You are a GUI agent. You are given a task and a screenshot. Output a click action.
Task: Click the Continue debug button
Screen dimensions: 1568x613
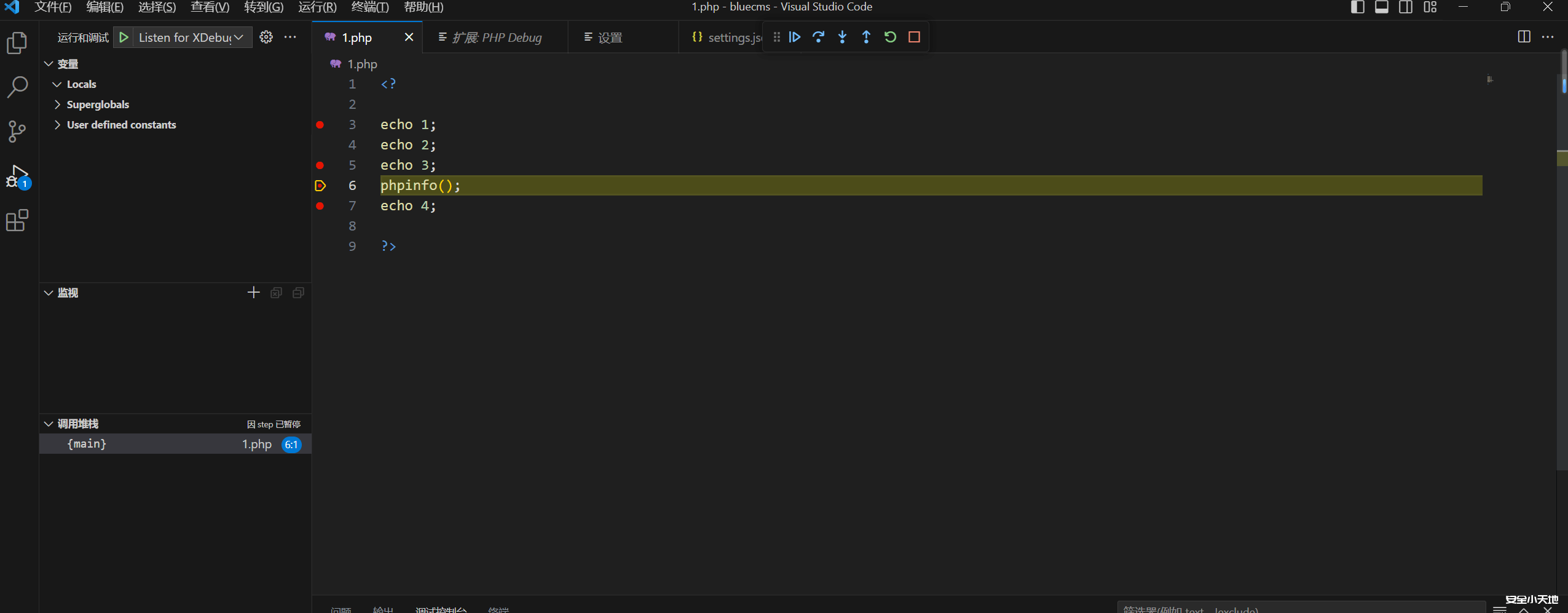pos(794,37)
